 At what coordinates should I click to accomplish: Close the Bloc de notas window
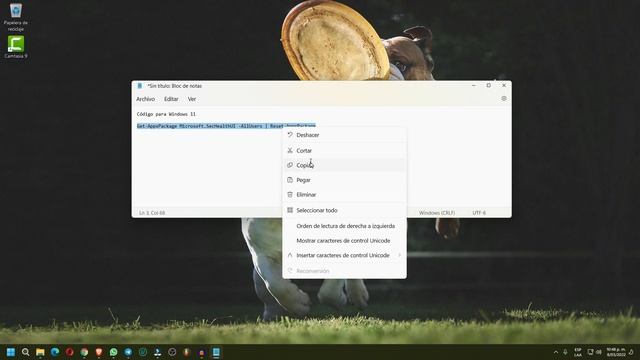point(504,86)
